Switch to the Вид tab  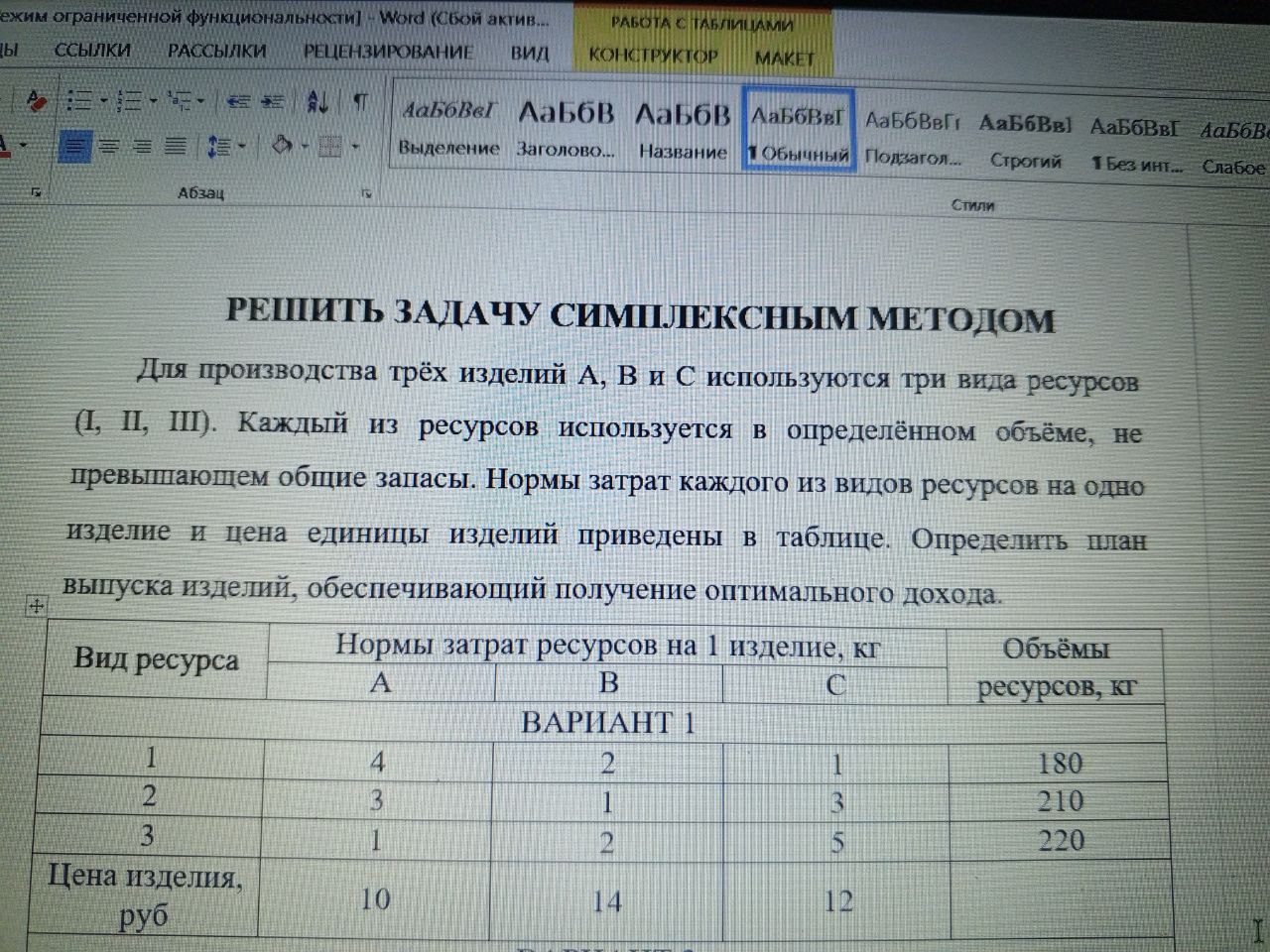point(530,53)
